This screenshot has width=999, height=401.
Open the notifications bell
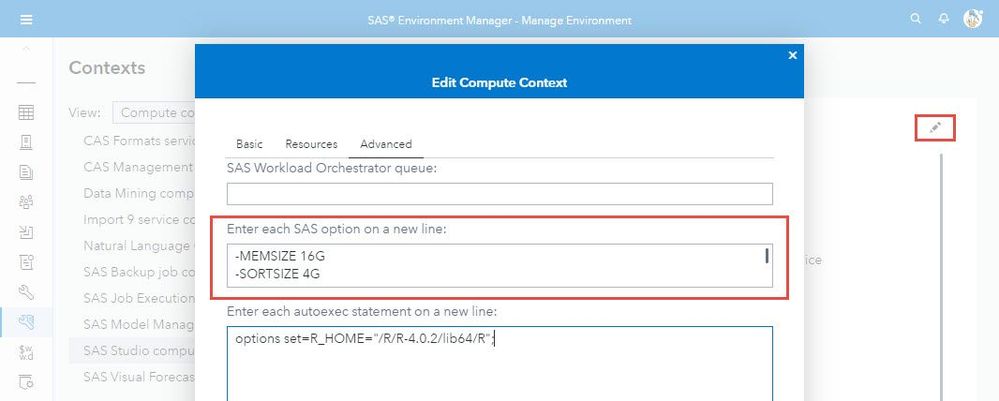[x=944, y=19]
